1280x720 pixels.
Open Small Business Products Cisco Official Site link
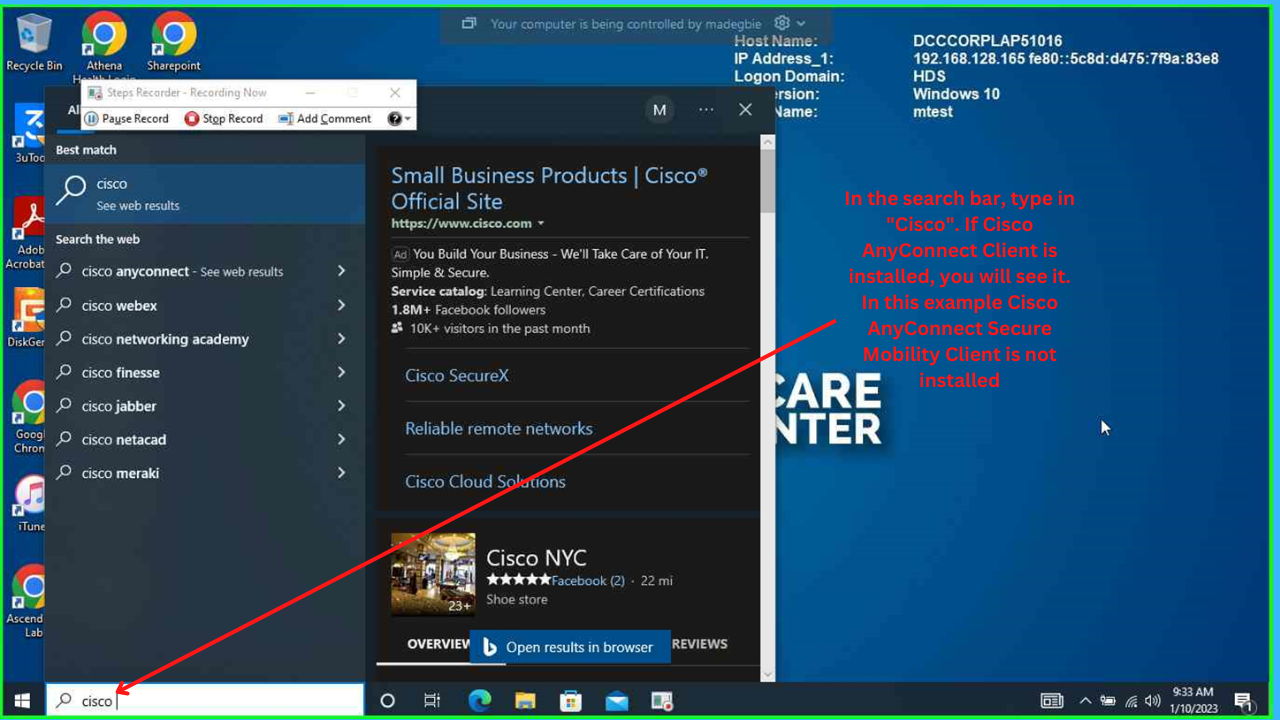click(549, 188)
